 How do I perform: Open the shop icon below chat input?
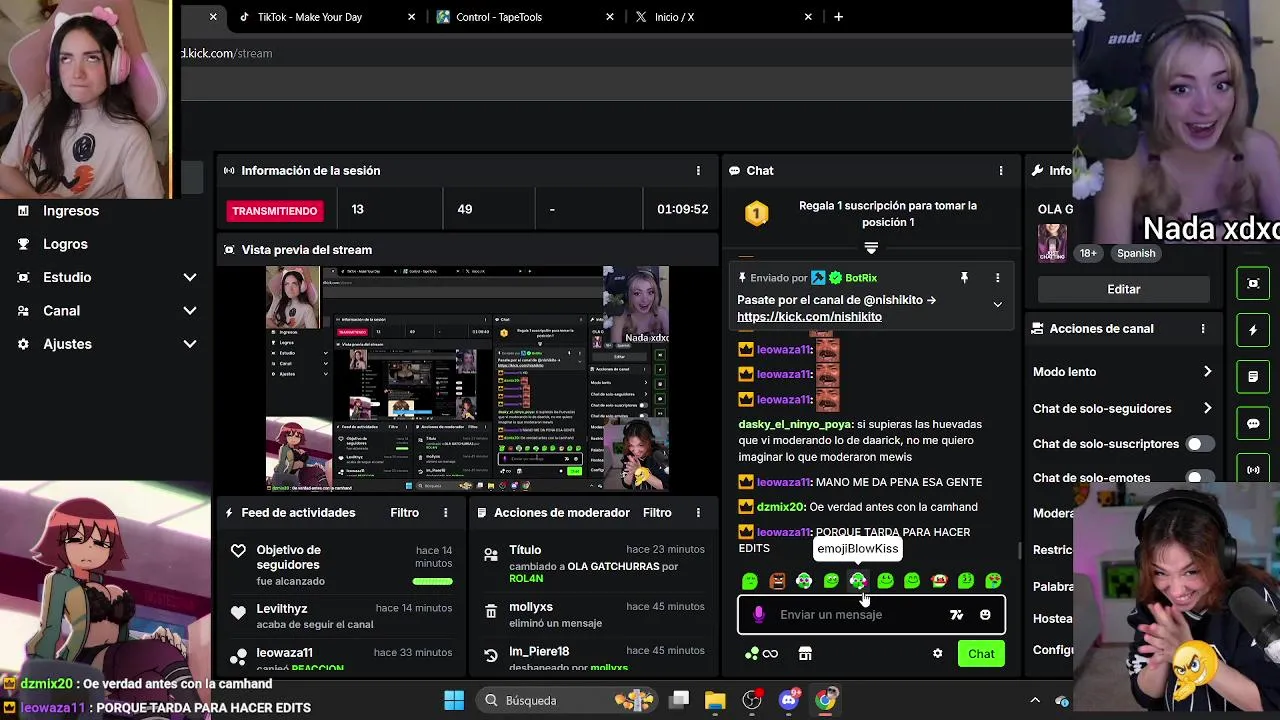click(x=805, y=654)
